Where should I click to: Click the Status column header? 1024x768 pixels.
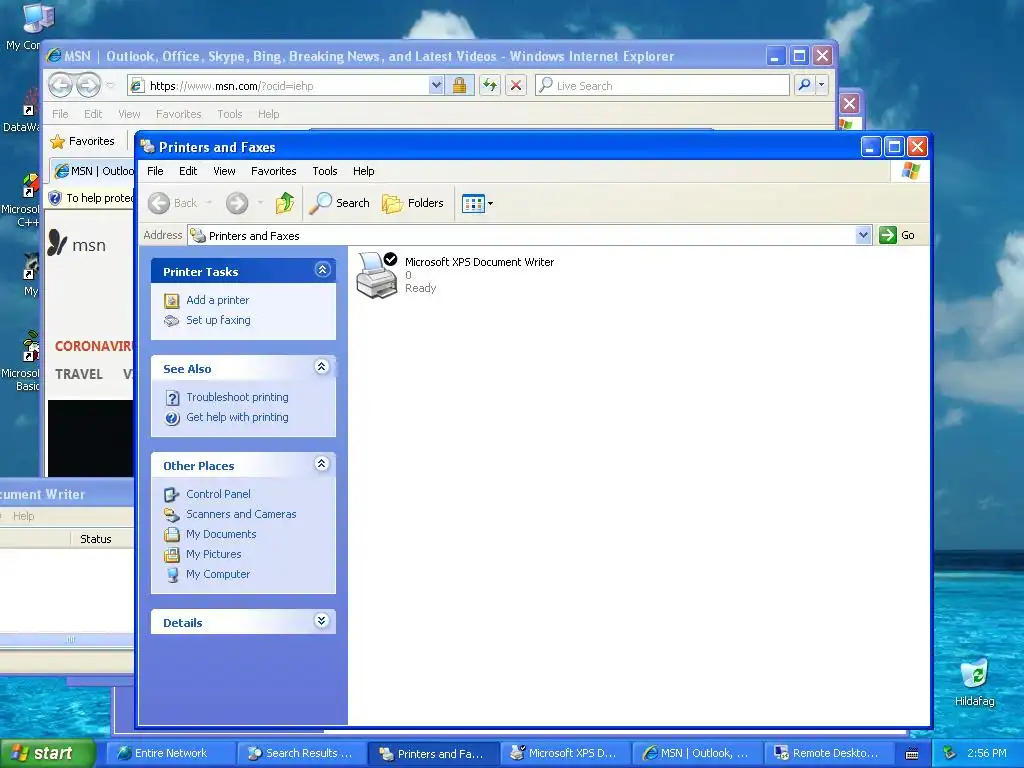tap(96, 539)
